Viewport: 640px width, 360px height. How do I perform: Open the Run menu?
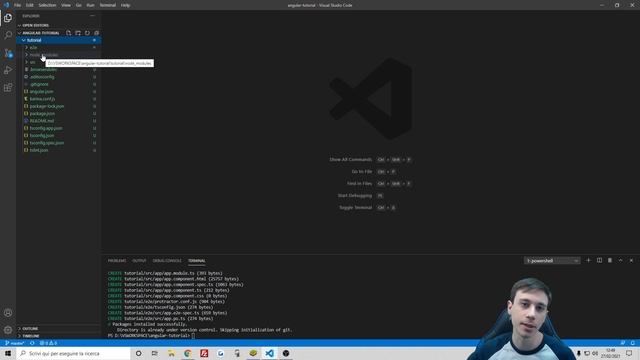[x=91, y=5]
